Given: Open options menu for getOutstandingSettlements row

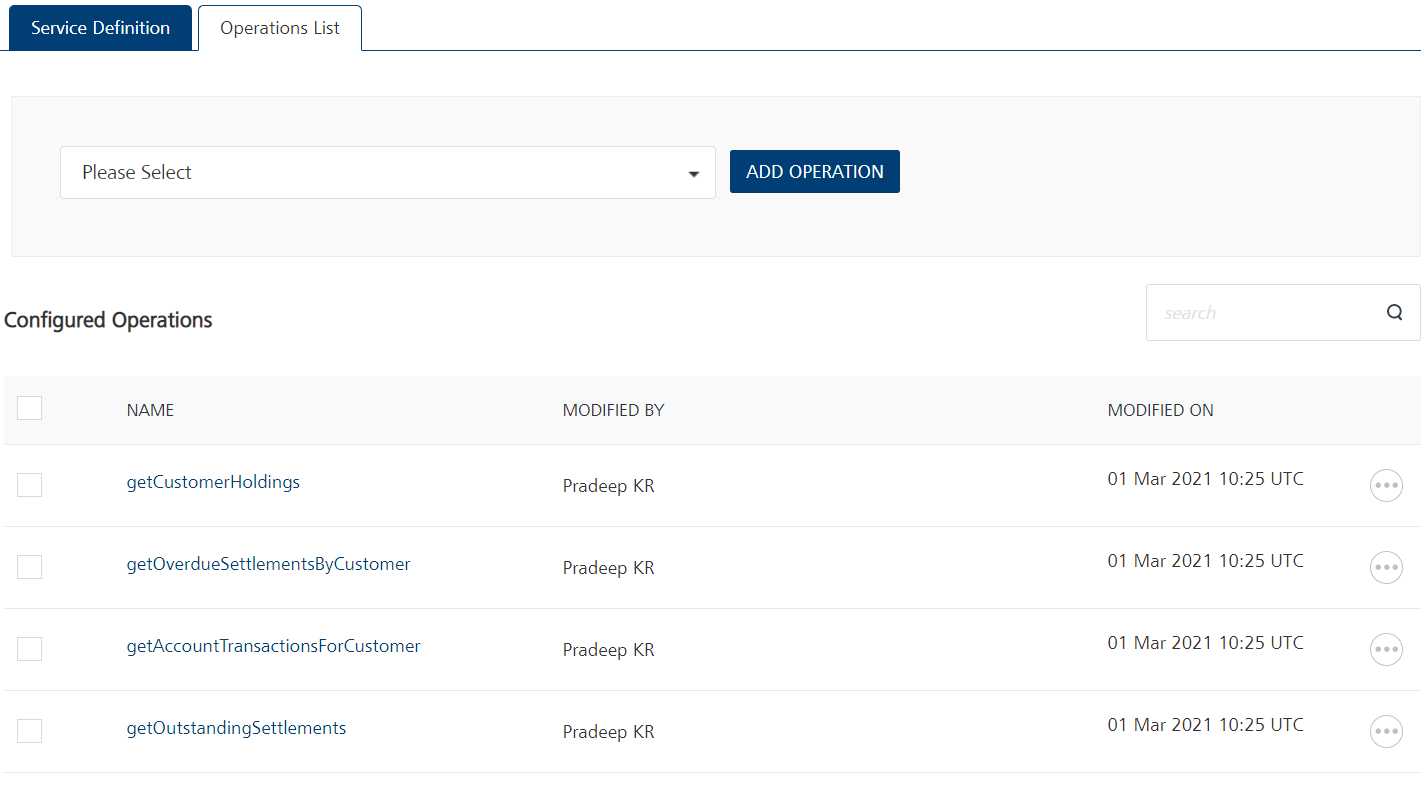Looking at the screenshot, I should coord(1385,731).
